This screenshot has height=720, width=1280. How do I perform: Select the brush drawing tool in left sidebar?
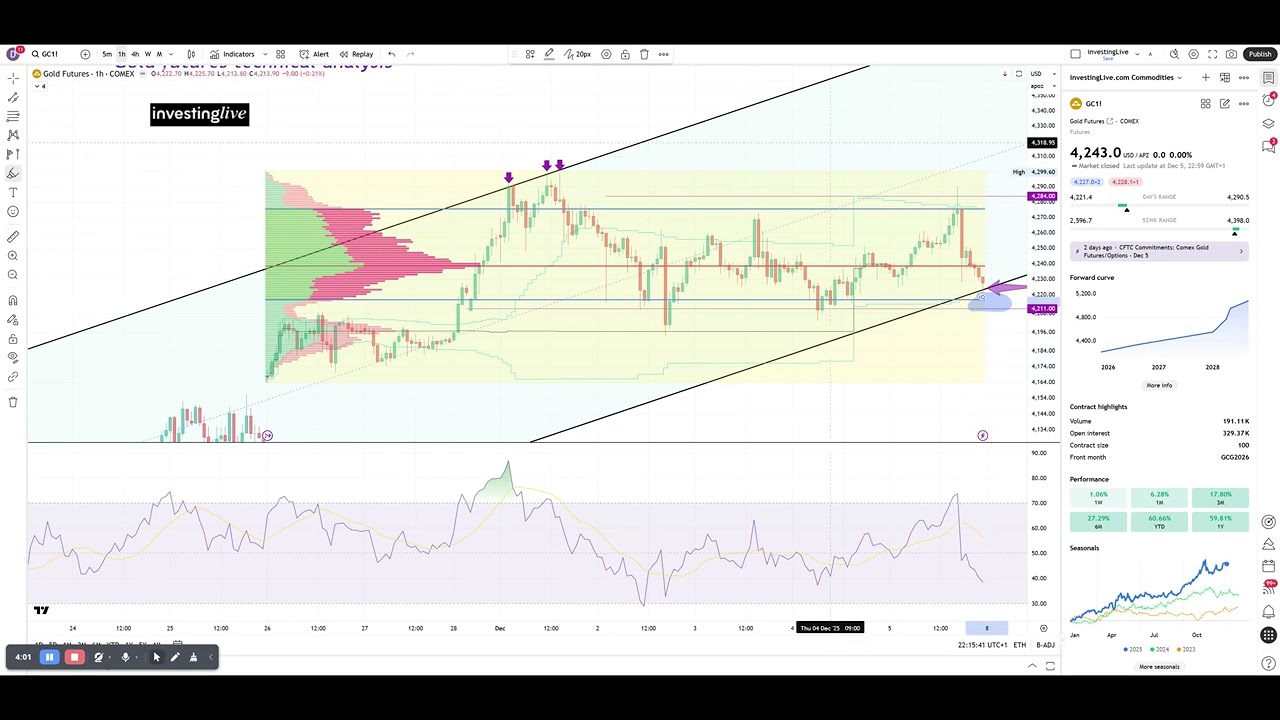[13, 173]
